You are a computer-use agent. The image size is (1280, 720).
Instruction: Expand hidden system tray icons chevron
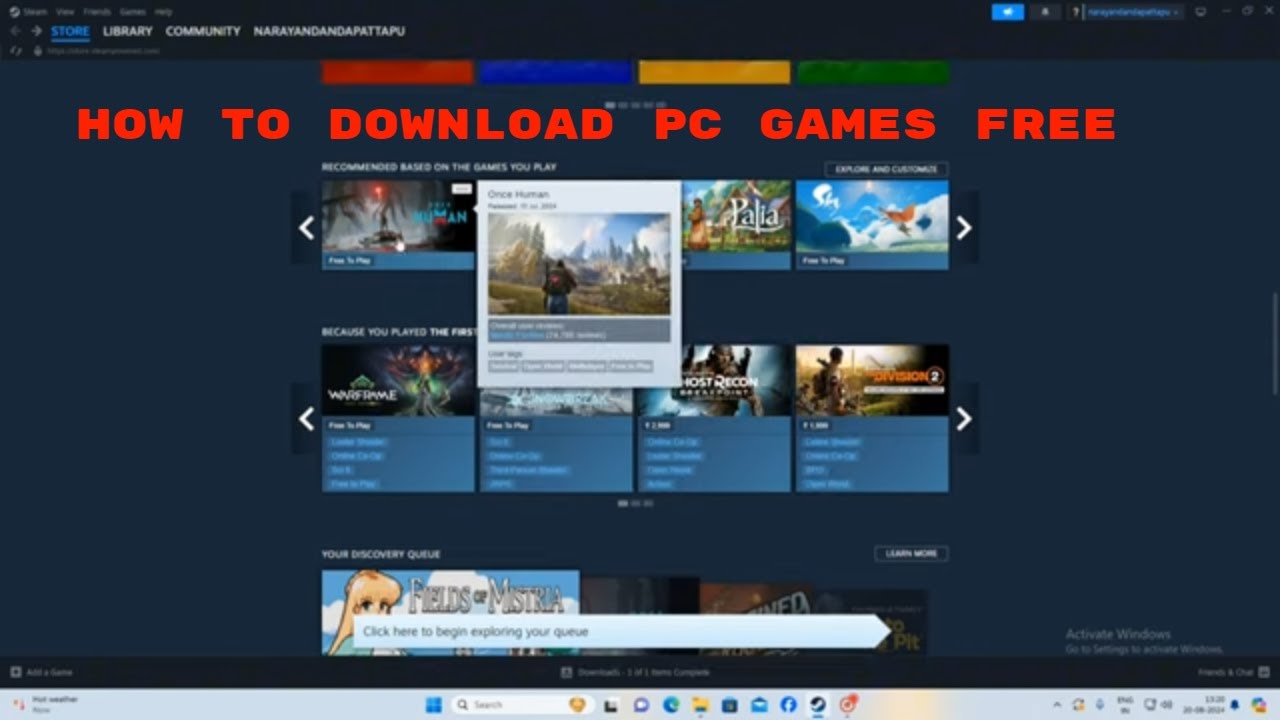[x=1056, y=705]
